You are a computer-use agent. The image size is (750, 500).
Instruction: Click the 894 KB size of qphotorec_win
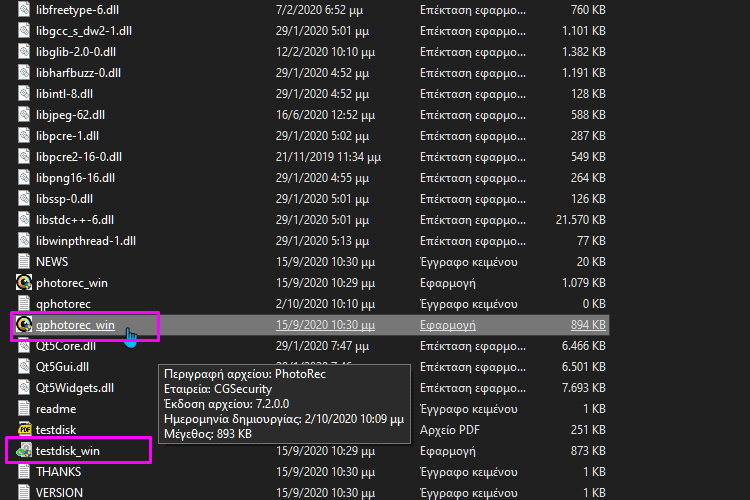click(x=588, y=325)
